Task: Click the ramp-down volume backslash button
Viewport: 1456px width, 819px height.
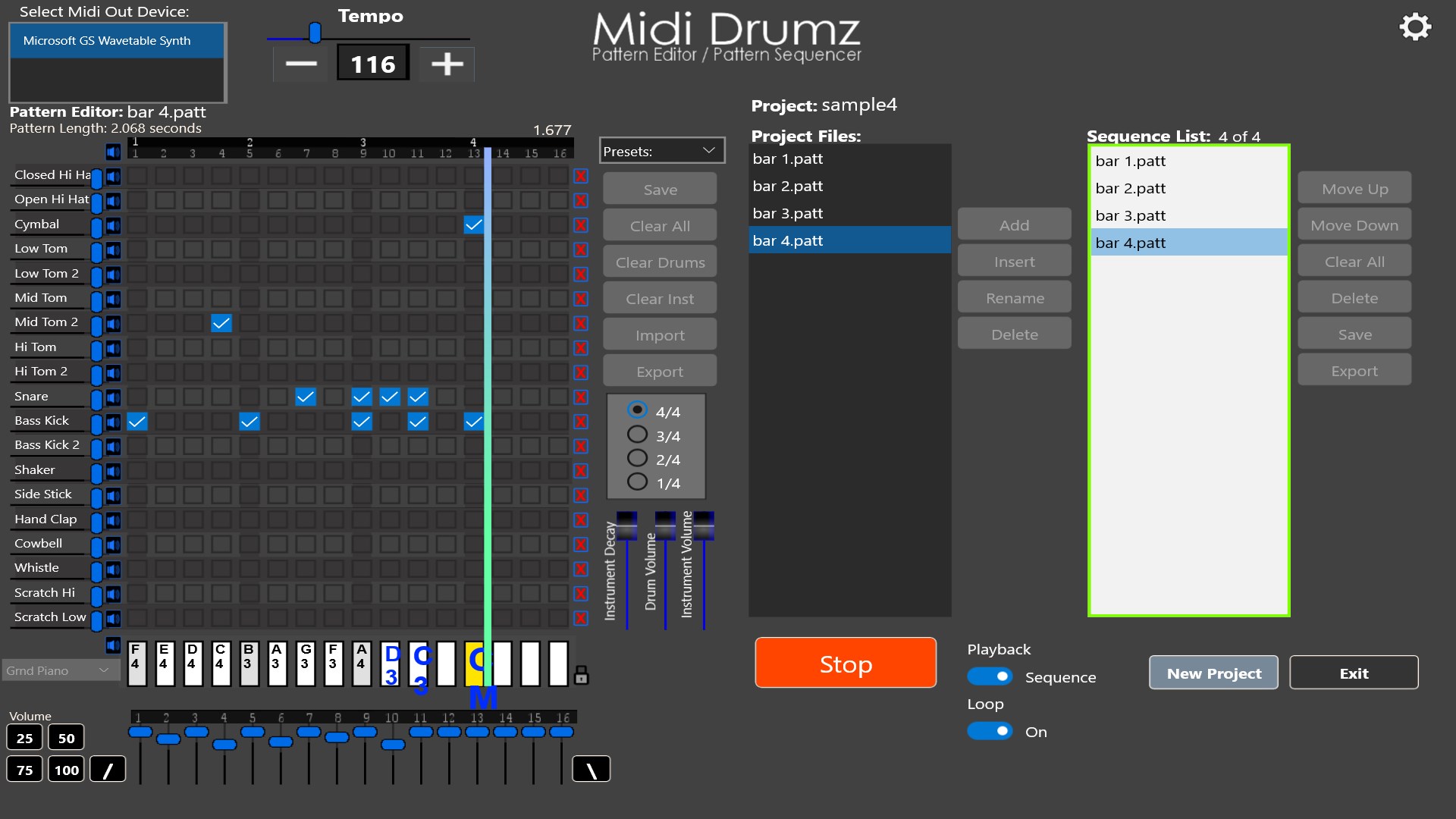Action: pos(591,770)
